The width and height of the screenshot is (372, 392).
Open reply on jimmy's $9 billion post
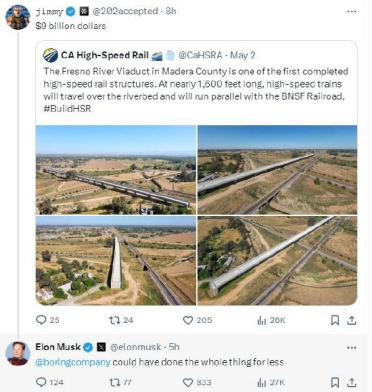41,320
